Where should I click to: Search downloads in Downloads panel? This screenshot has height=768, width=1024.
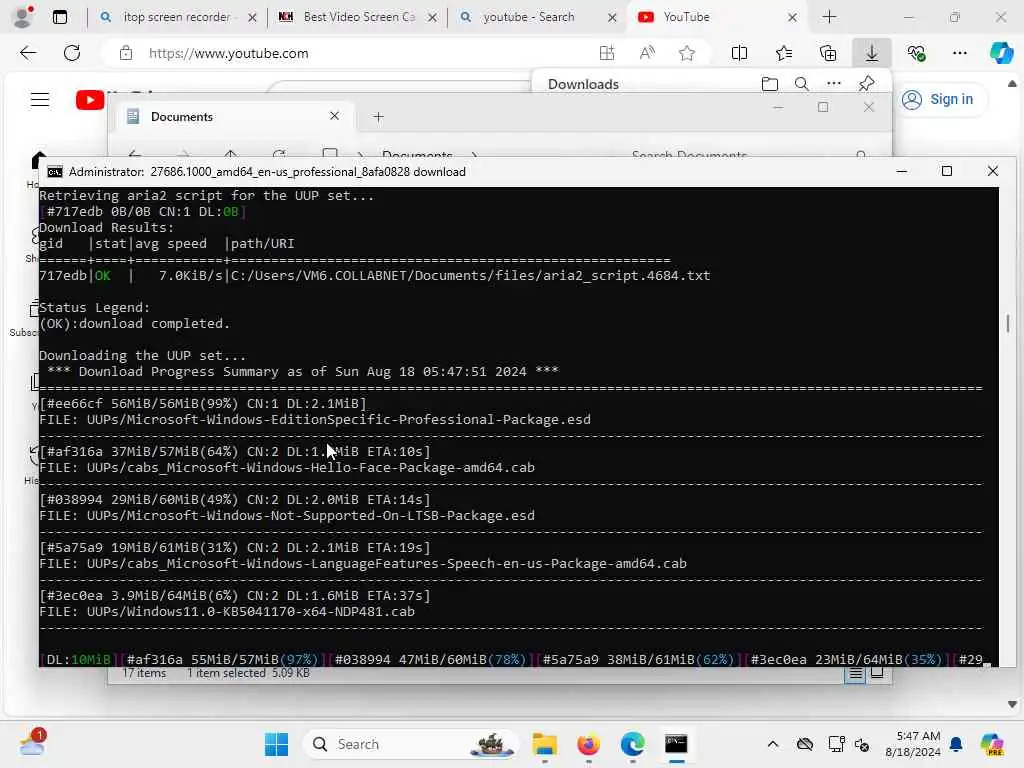[x=801, y=84]
